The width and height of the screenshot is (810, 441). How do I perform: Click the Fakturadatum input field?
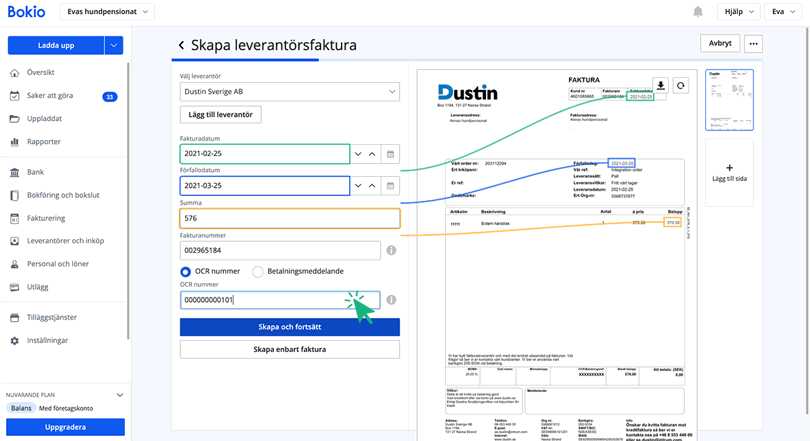(265, 154)
